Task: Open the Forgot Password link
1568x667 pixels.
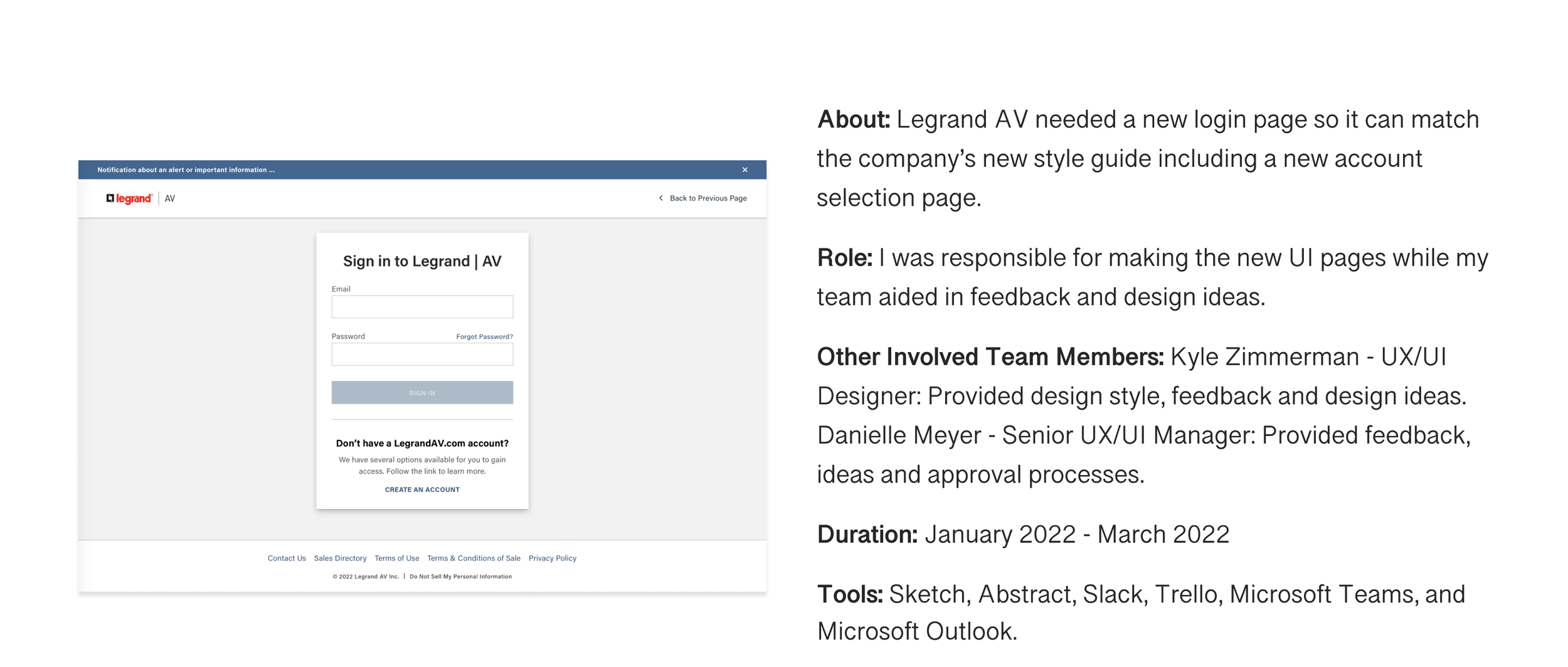Action: (484, 337)
